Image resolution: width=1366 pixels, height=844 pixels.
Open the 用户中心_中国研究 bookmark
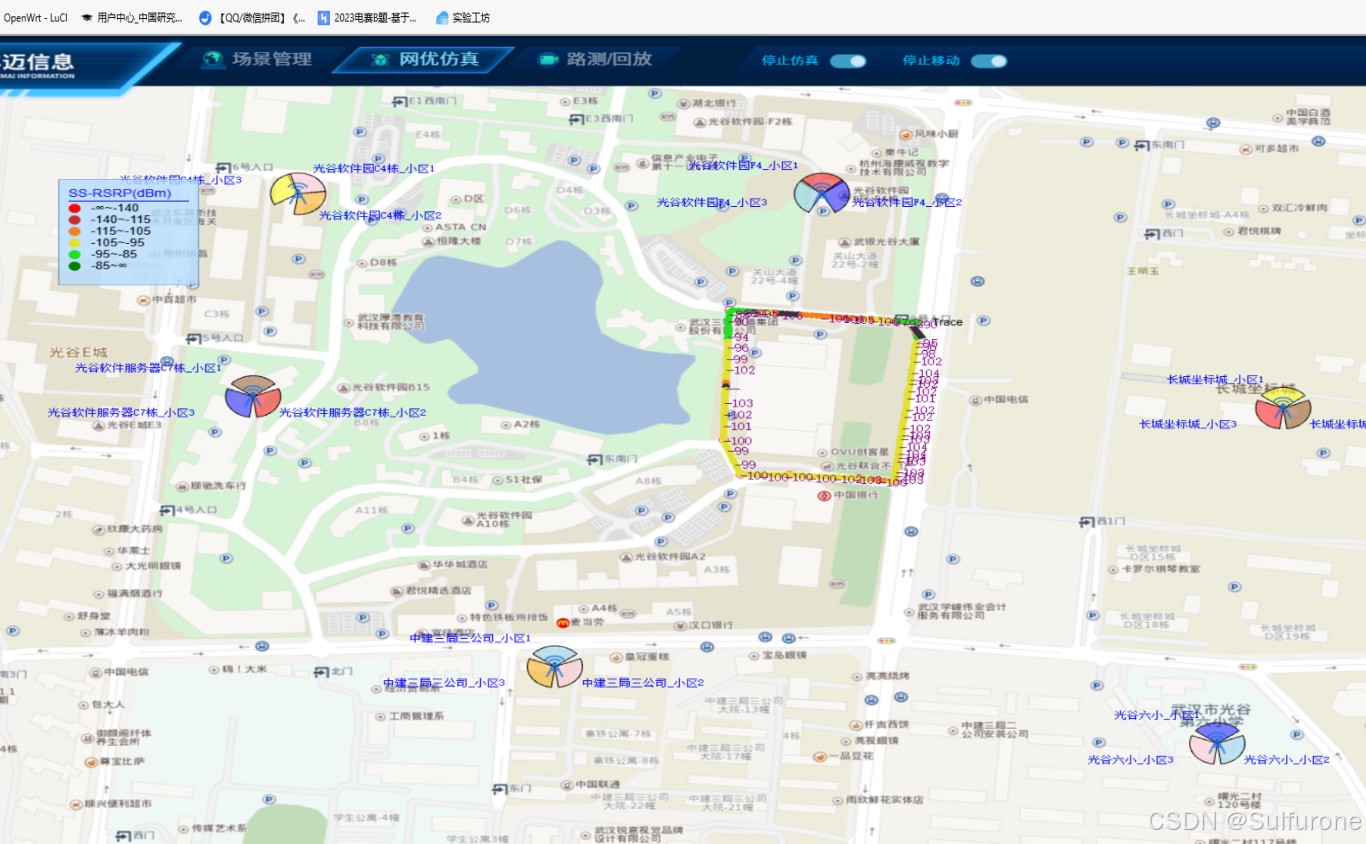point(132,17)
